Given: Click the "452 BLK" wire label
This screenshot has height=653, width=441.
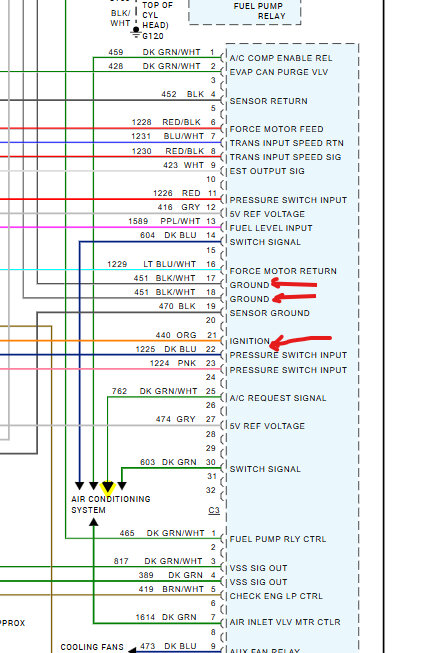Looking at the screenshot, I should pos(182,94).
